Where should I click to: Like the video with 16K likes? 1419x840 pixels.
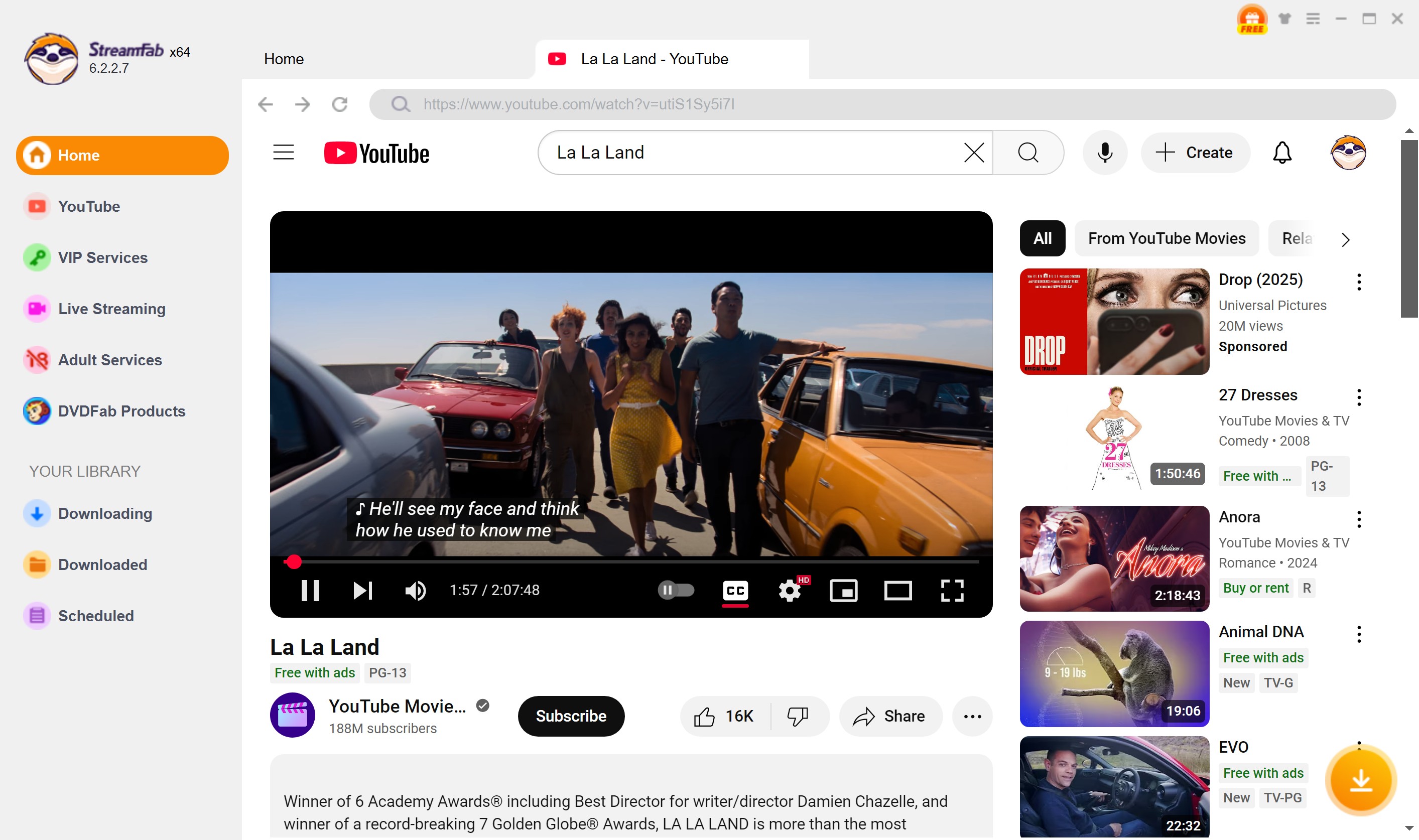click(x=724, y=716)
